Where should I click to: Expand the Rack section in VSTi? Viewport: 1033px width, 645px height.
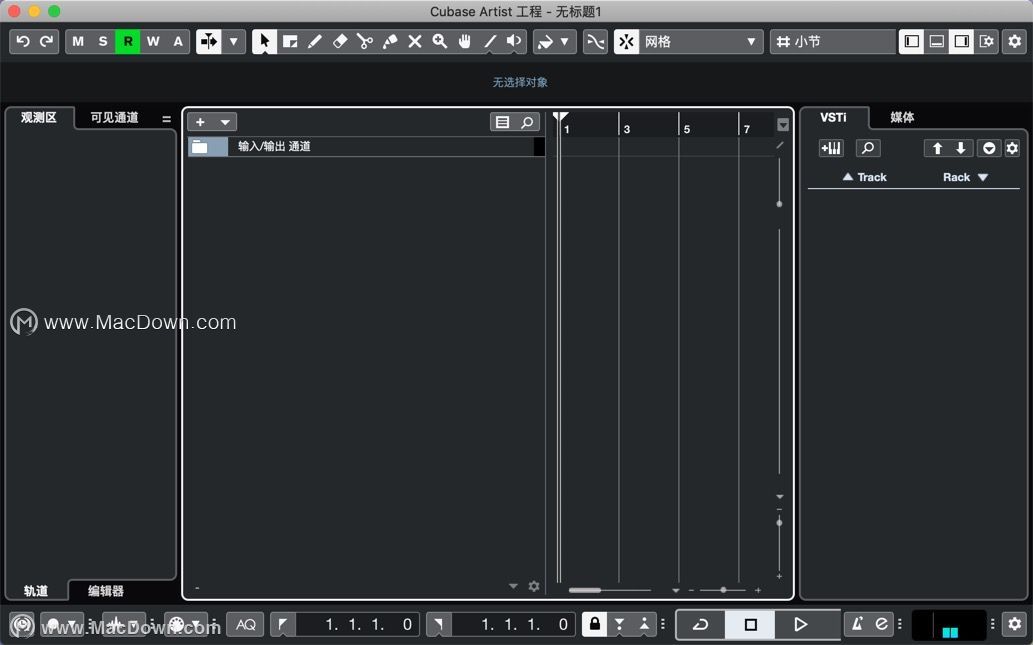pyautogui.click(x=965, y=177)
